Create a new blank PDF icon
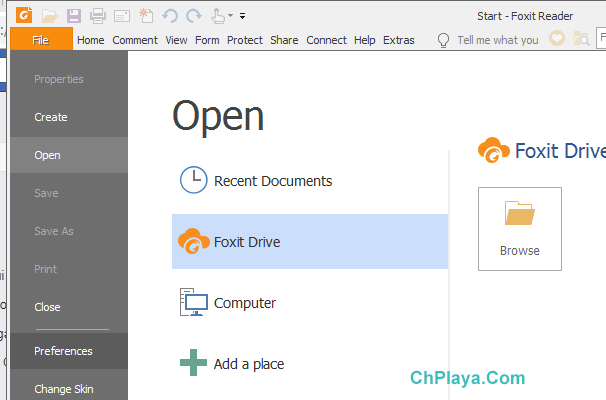The width and height of the screenshot is (606, 400). [146, 15]
